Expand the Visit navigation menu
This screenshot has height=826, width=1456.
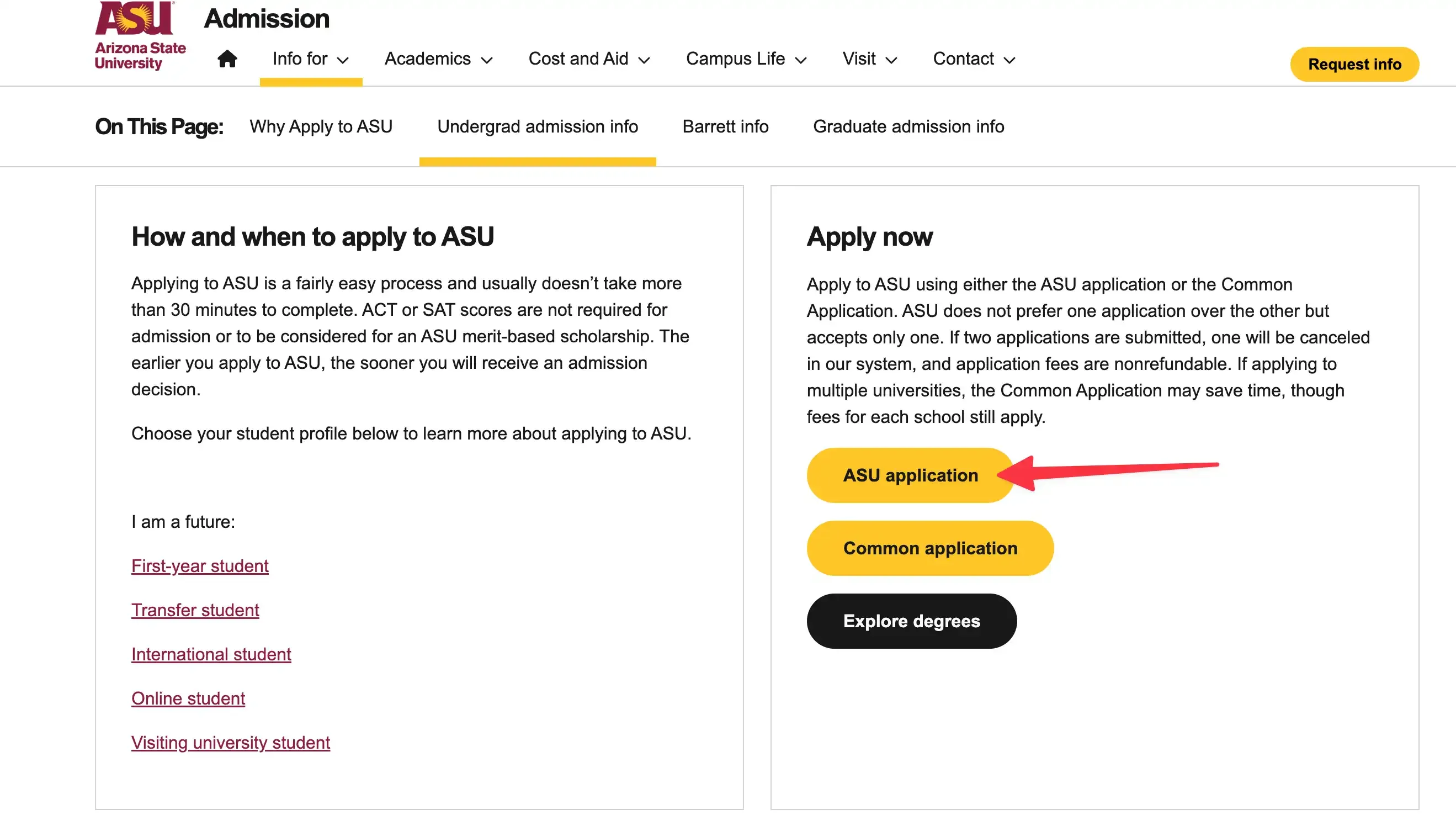(x=869, y=59)
